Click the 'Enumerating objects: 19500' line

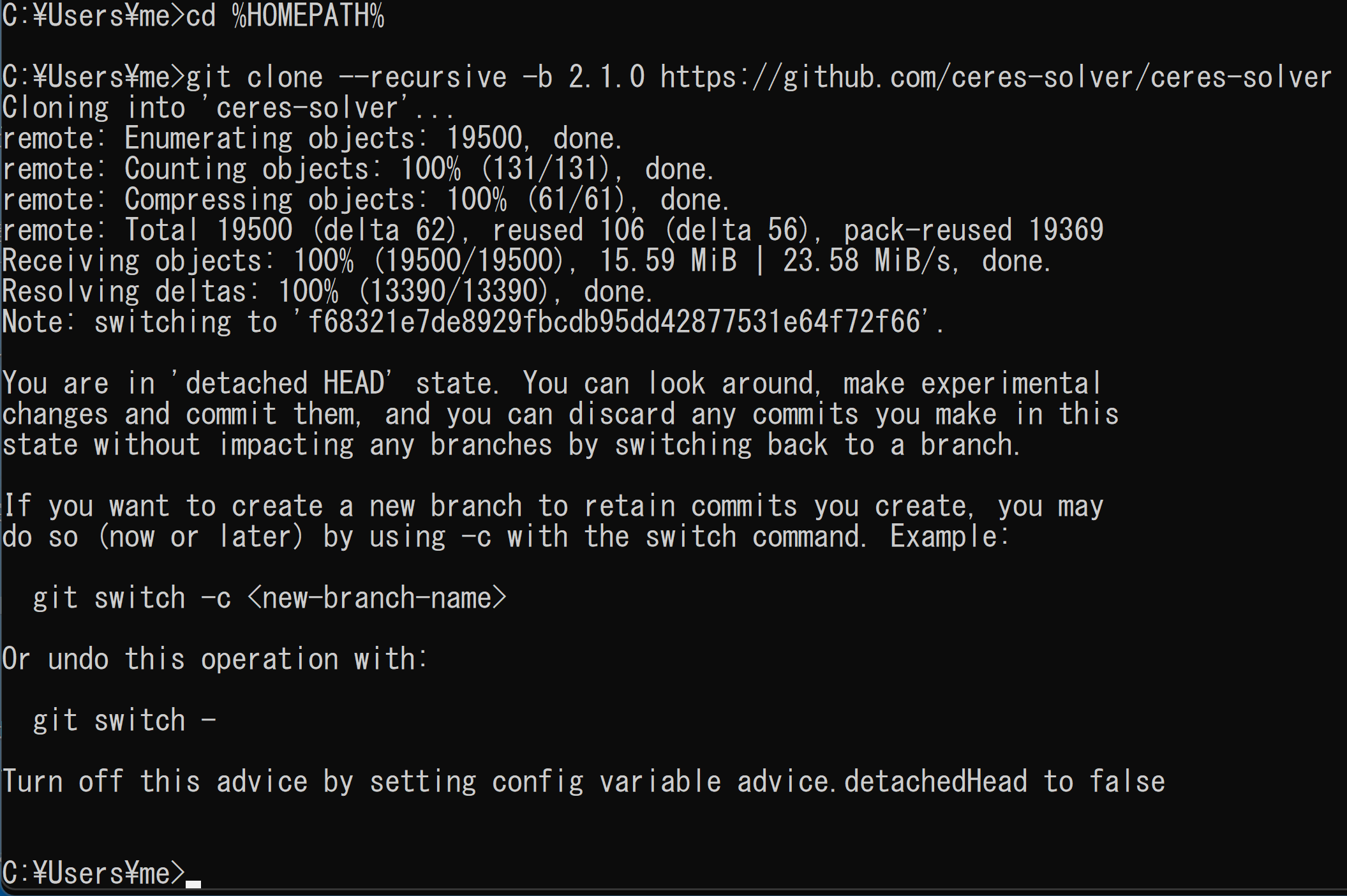coord(312,138)
